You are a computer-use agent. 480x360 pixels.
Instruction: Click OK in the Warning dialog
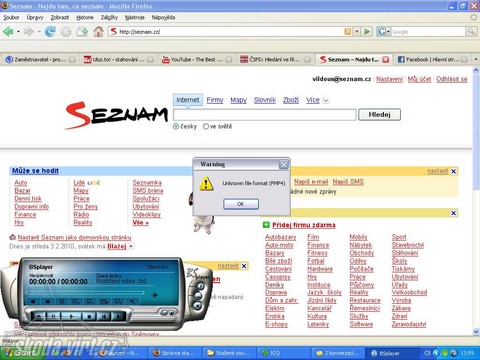pos(241,204)
